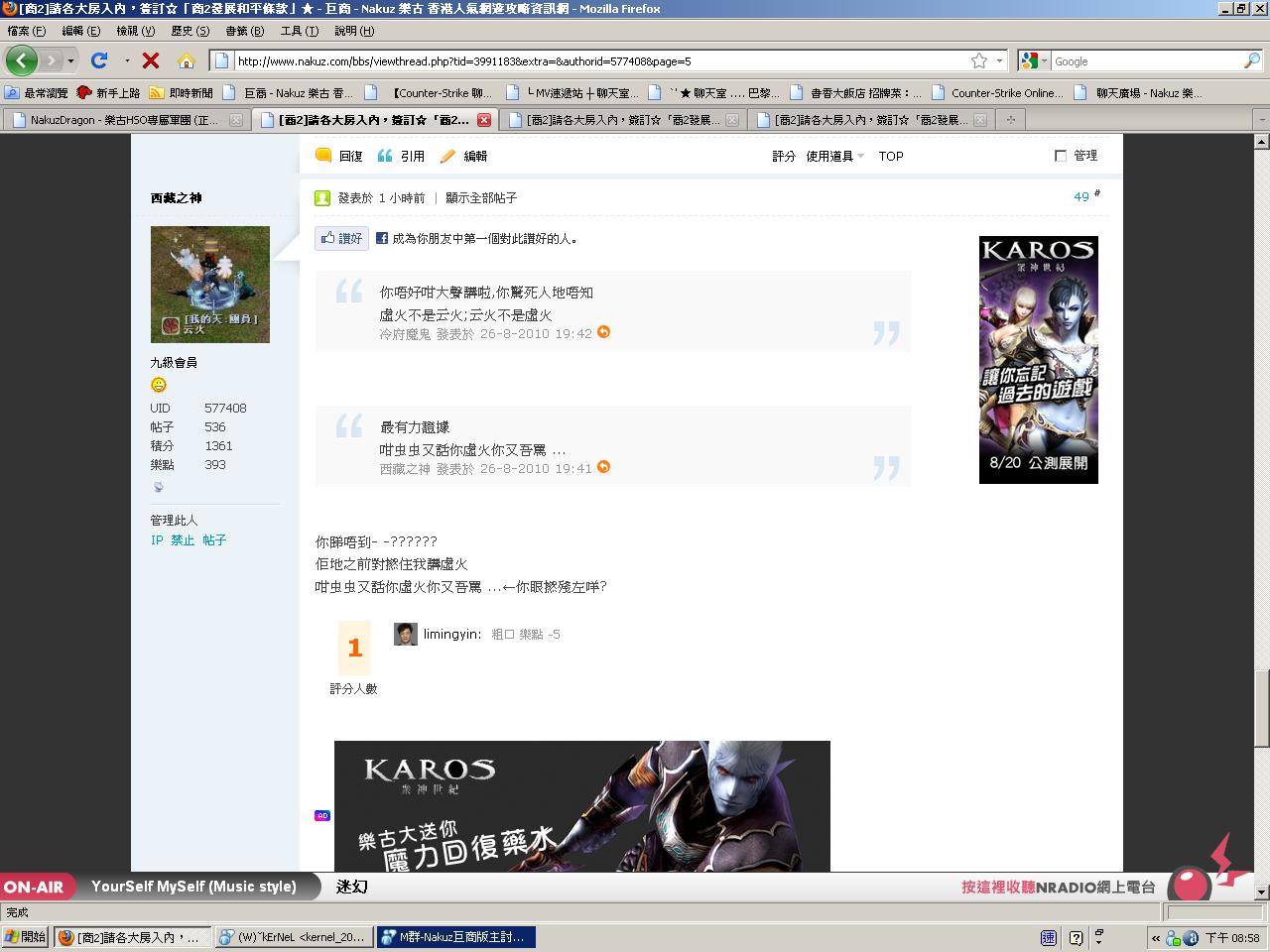Switch to the (W)`kErNeL taskbar window
Viewport: 1270px width, 952px height.
293,937
